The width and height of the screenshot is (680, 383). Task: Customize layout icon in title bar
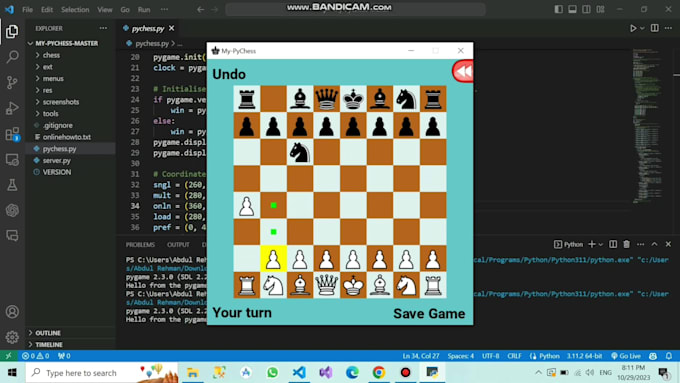click(x=600, y=9)
